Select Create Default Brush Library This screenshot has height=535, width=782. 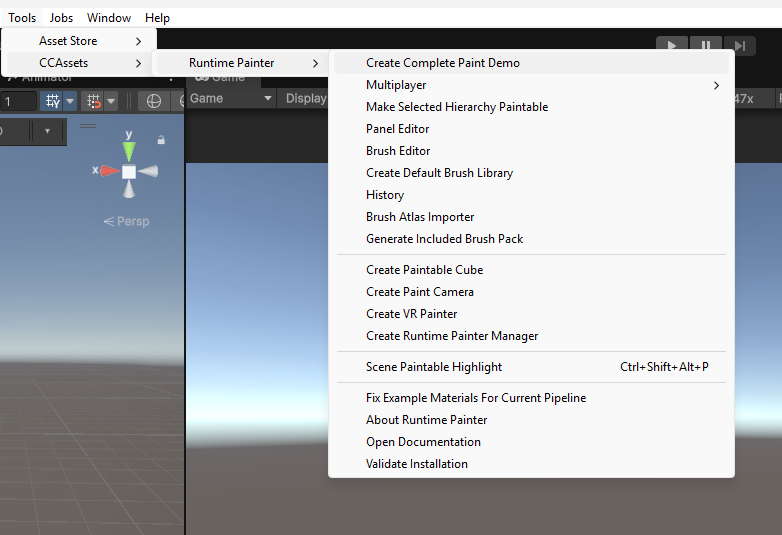point(531,173)
